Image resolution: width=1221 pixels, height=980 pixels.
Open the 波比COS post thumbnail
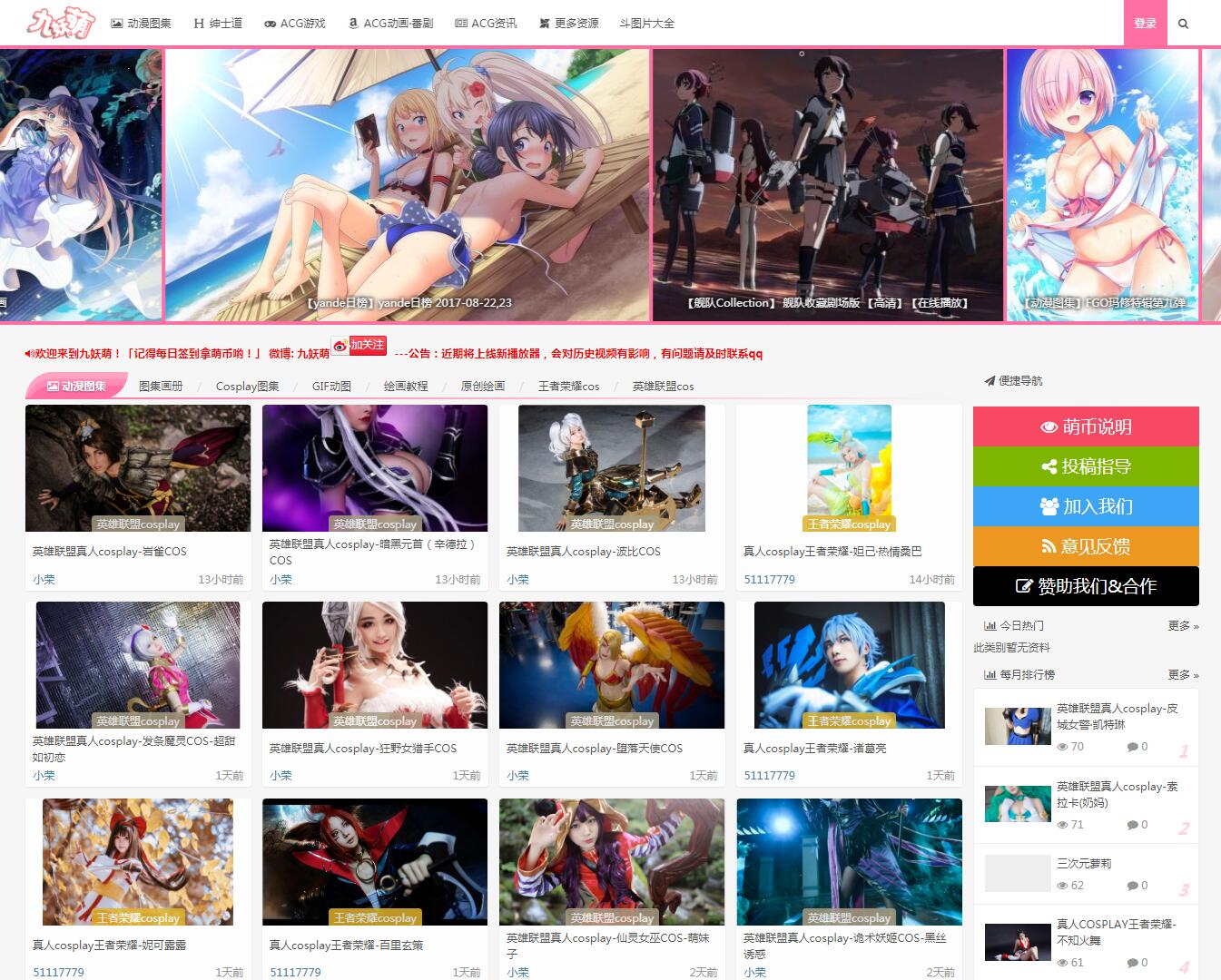(x=612, y=468)
